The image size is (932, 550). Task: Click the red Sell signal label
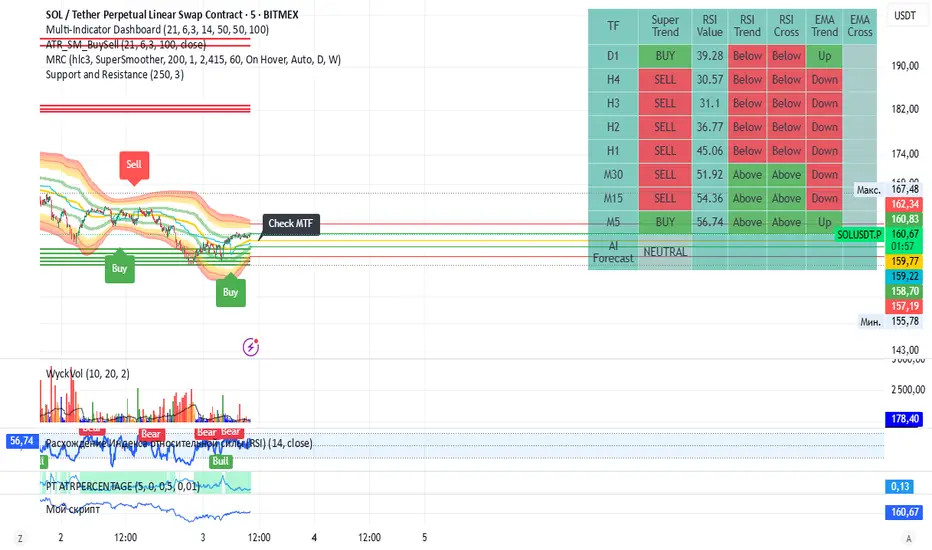click(134, 165)
